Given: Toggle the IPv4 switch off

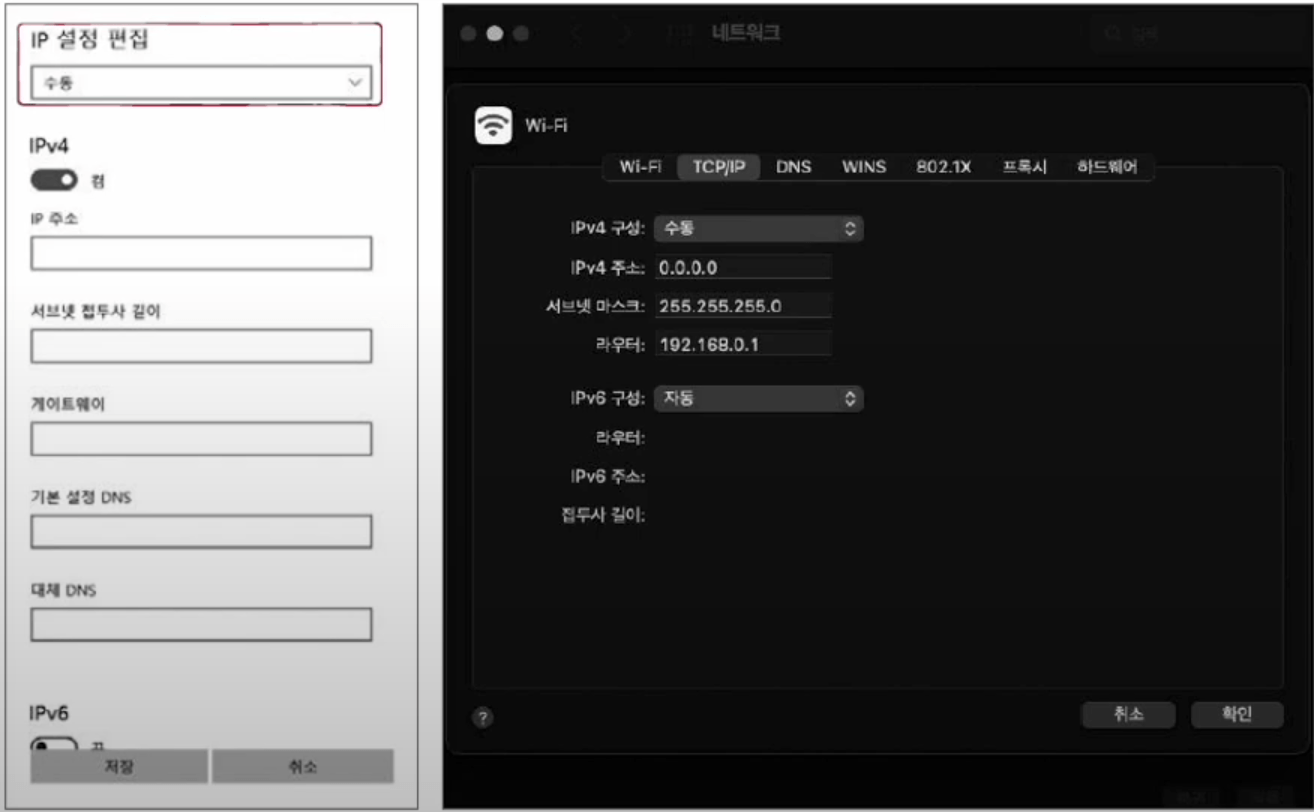Looking at the screenshot, I should click(54, 180).
